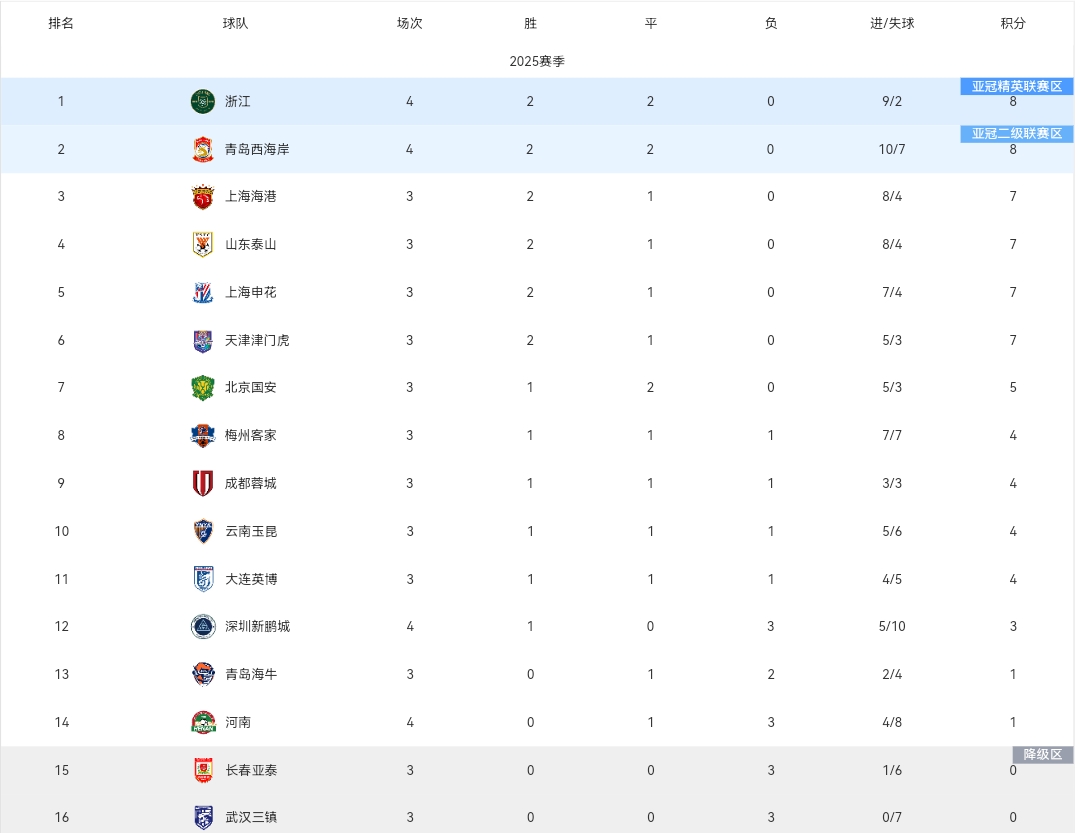Click the 云南玉昆 team name
This screenshot has height=833, width=1080.
pyautogui.click(x=251, y=531)
